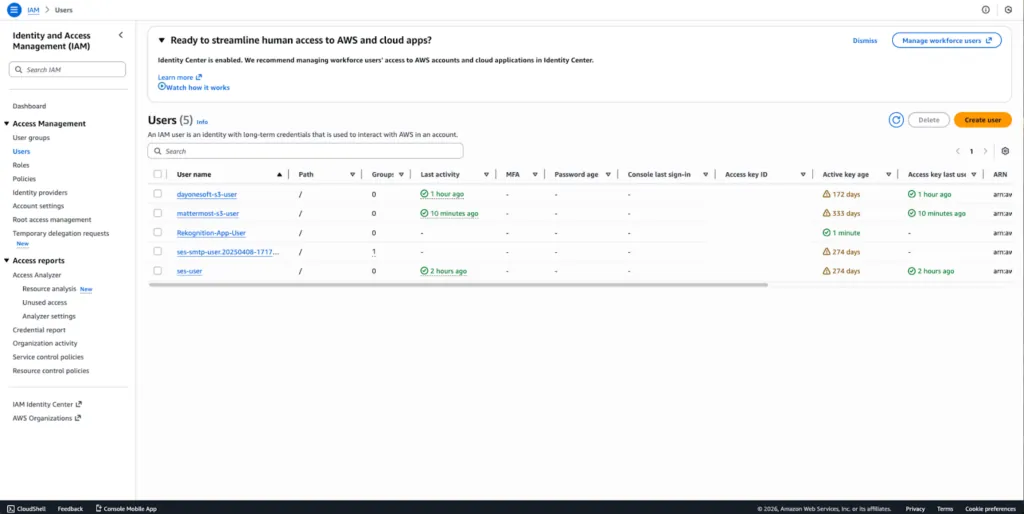Focus the users table Search field
Image resolution: width=1024 pixels, height=514 pixels.
point(306,151)
